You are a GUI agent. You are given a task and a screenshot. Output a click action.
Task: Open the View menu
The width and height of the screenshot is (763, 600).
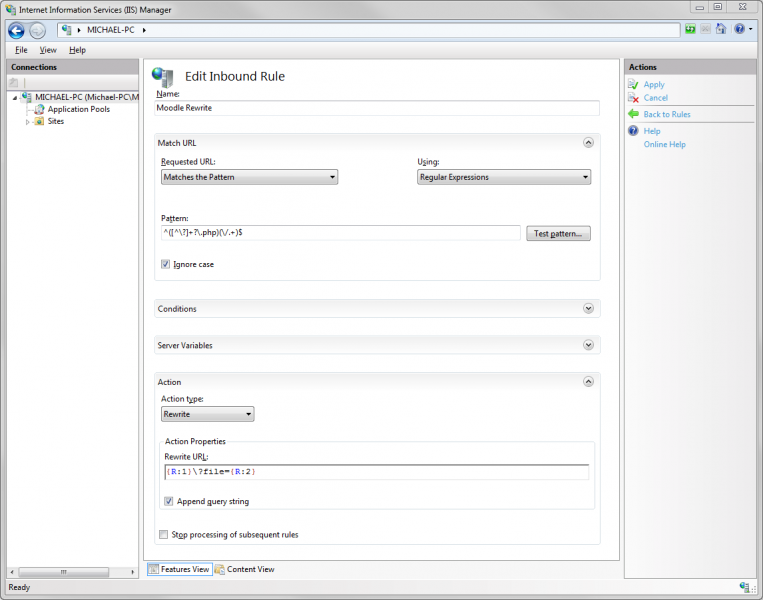(x=48, y=50)
